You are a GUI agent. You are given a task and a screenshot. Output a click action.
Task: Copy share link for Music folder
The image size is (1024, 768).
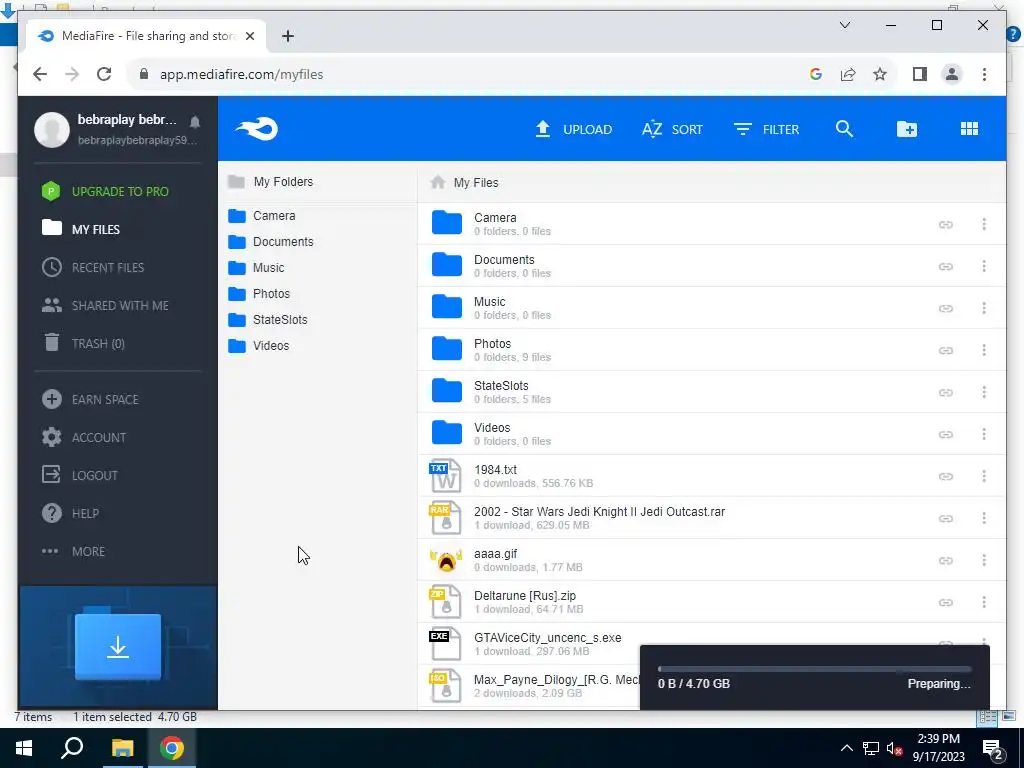tap(946, 308)
